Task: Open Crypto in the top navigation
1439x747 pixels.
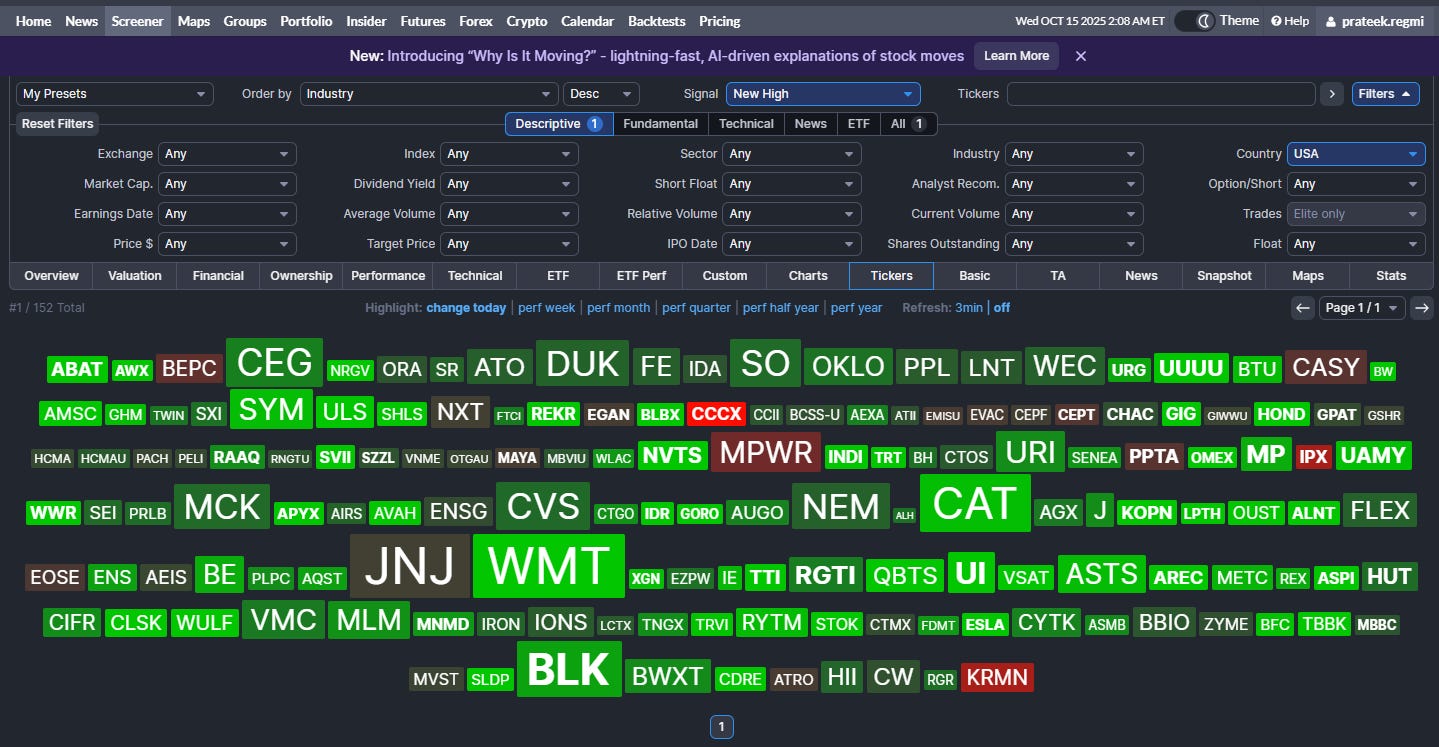Action: click(x=527, y=21)
